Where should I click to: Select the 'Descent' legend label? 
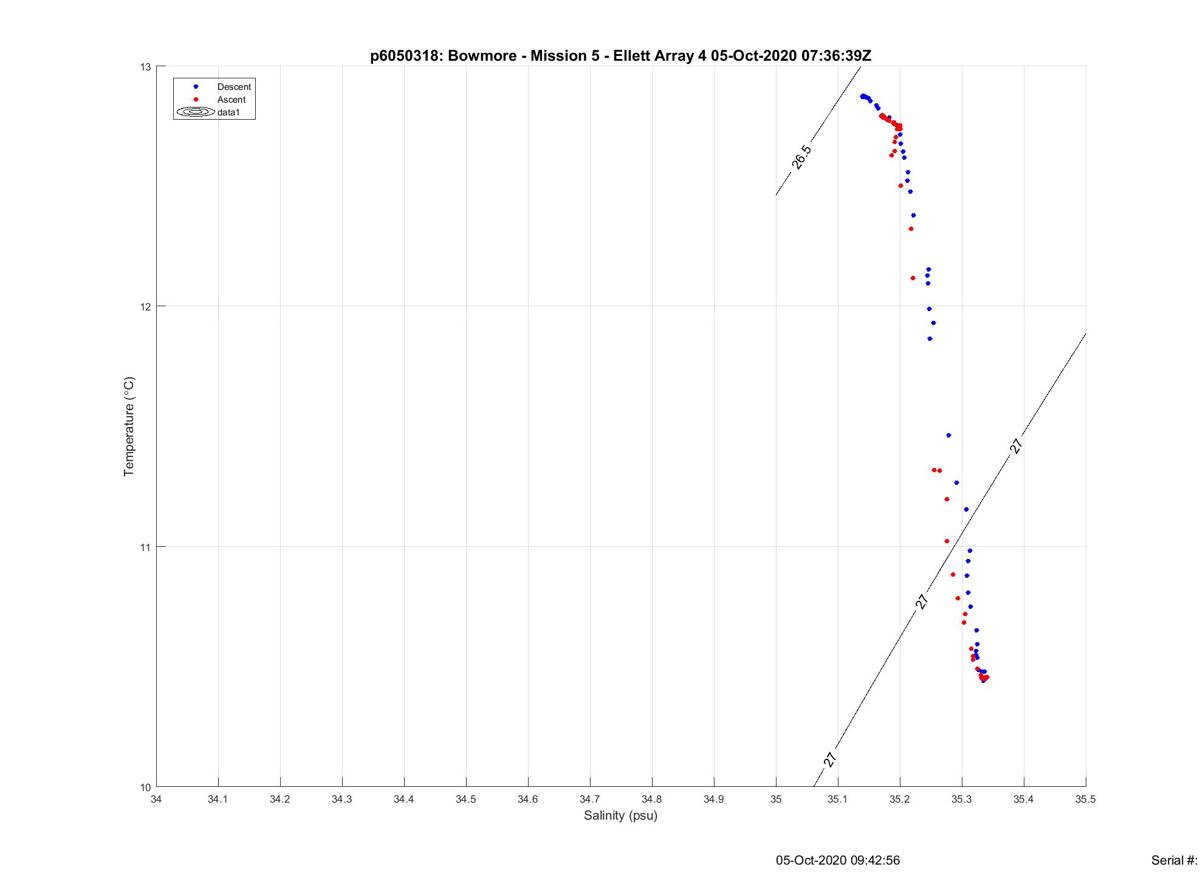click(234, 87)
